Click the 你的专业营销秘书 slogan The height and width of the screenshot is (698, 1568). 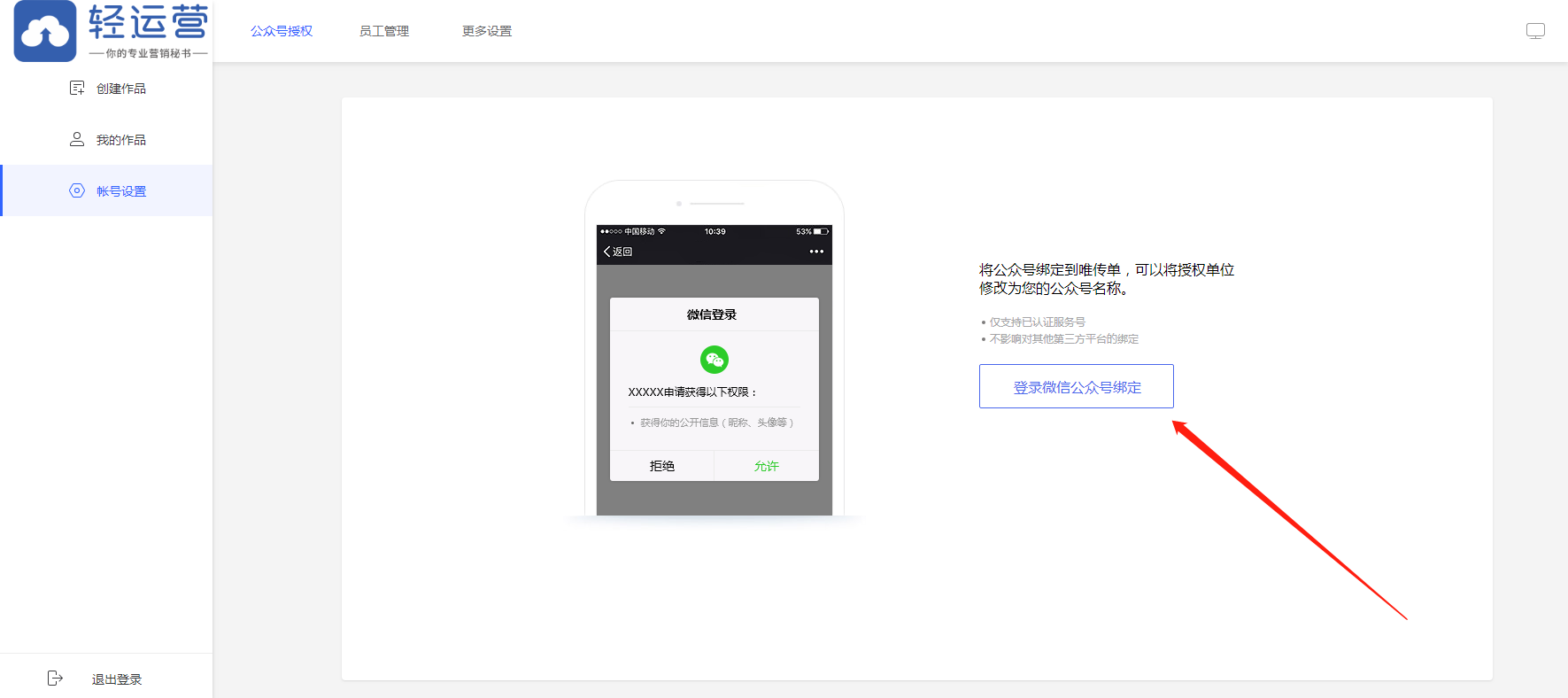tap(149, 53)
